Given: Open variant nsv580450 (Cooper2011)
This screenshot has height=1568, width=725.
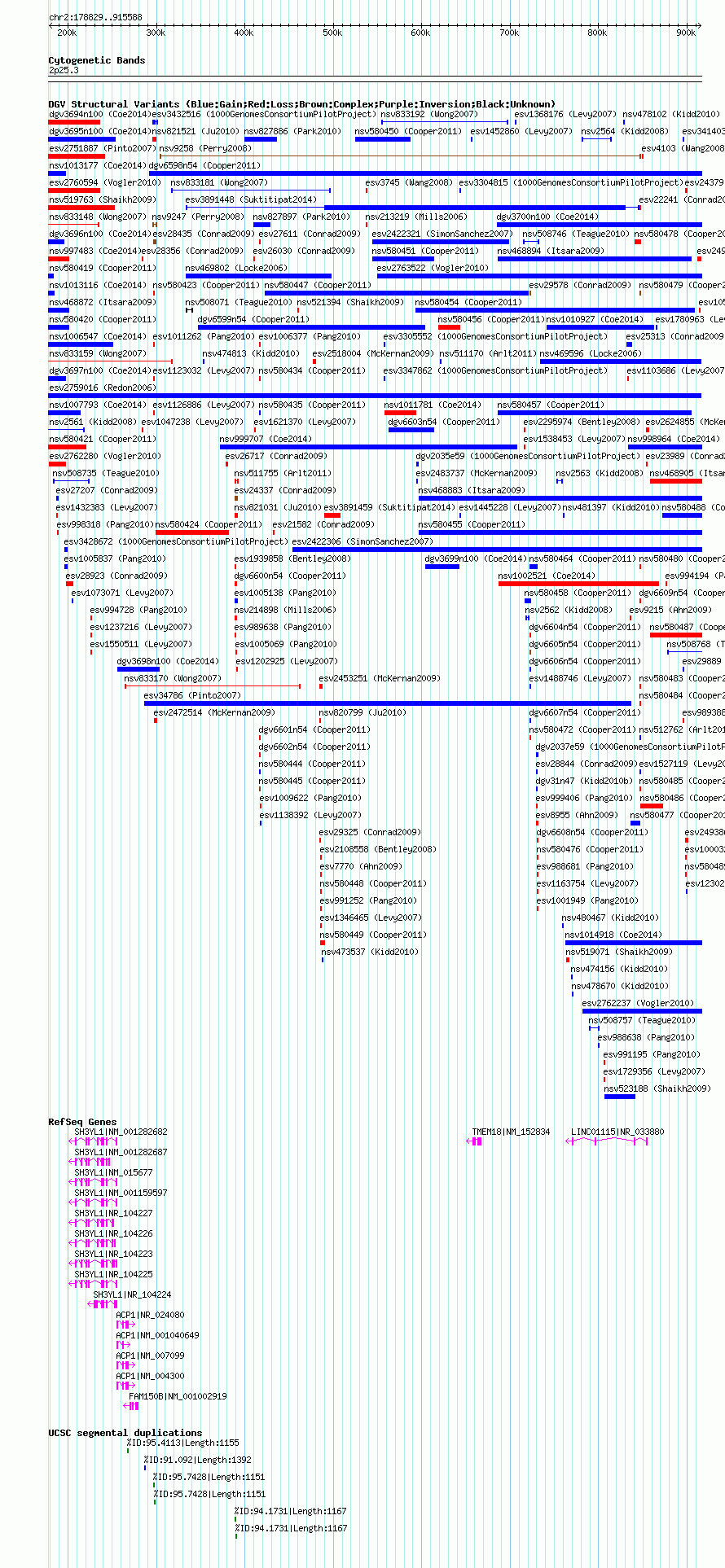Looking at the screenshot, I should coord(408,132).
